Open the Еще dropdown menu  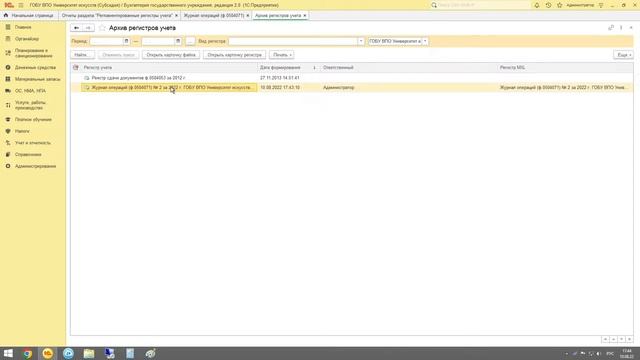coord(624,55)
